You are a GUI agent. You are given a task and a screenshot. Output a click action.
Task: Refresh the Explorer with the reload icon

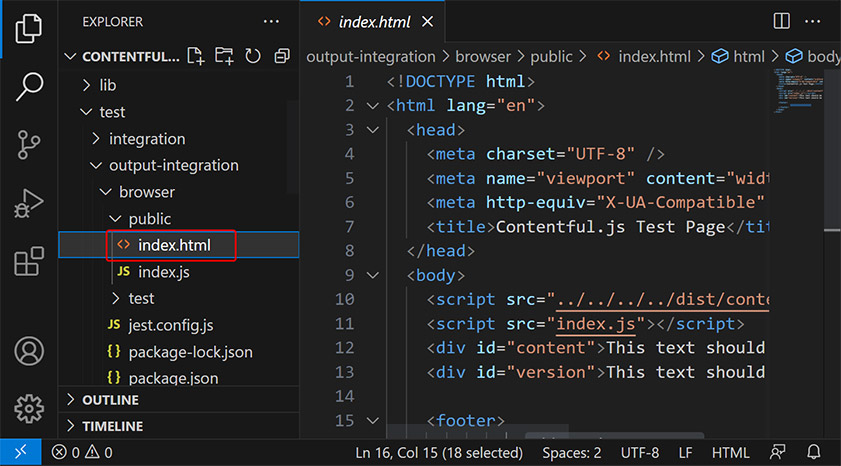253,56
